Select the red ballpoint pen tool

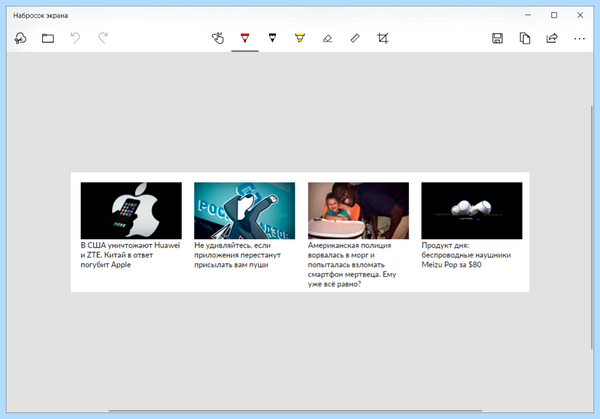point(245,38)
